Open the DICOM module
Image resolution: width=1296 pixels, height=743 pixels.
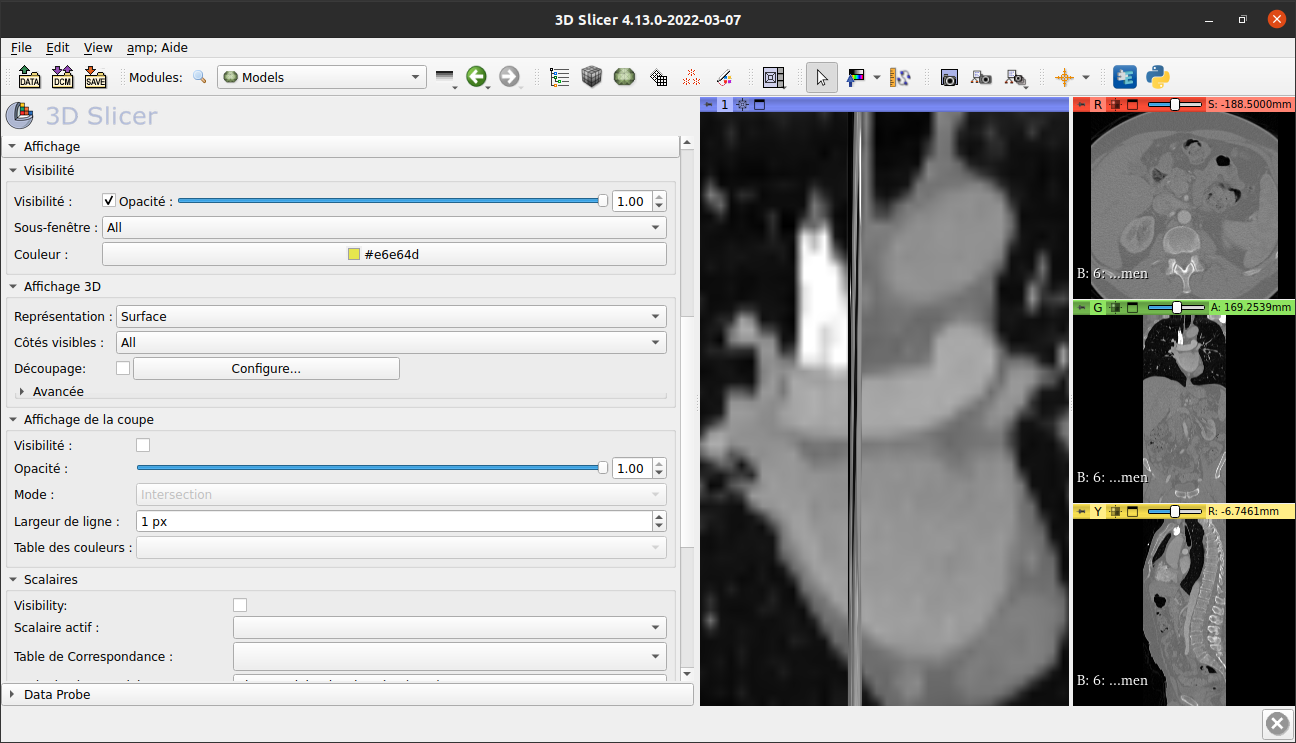(62, 77)
